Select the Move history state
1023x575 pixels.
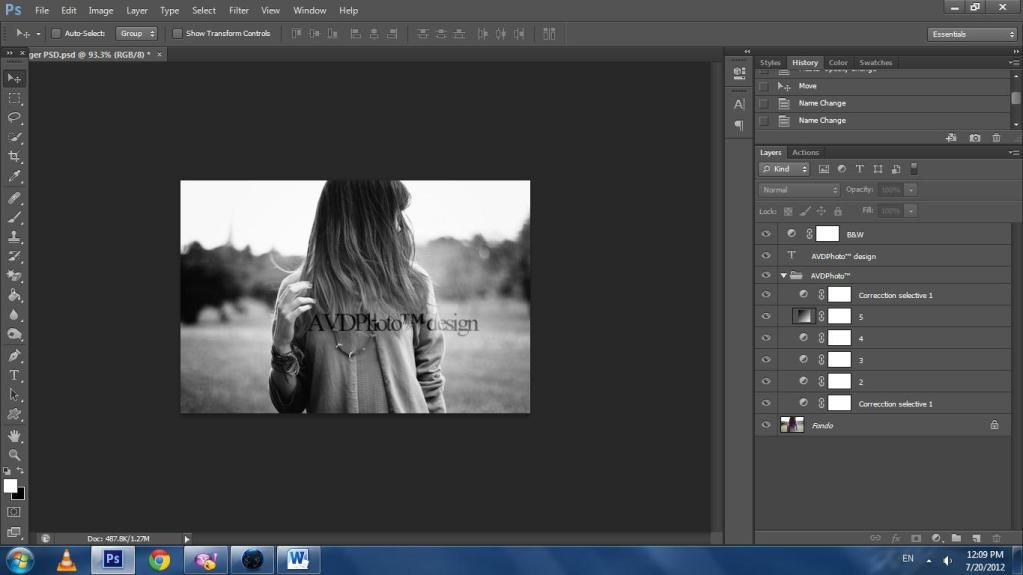[x=883, y=86]
